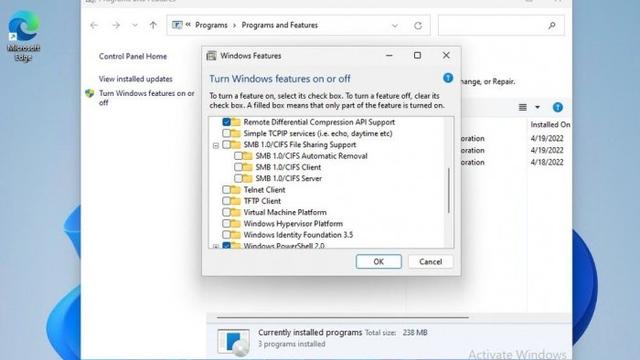Open View installed updates link
The height and width of the screenshot is (360, 640).
[x=136, y=79]
